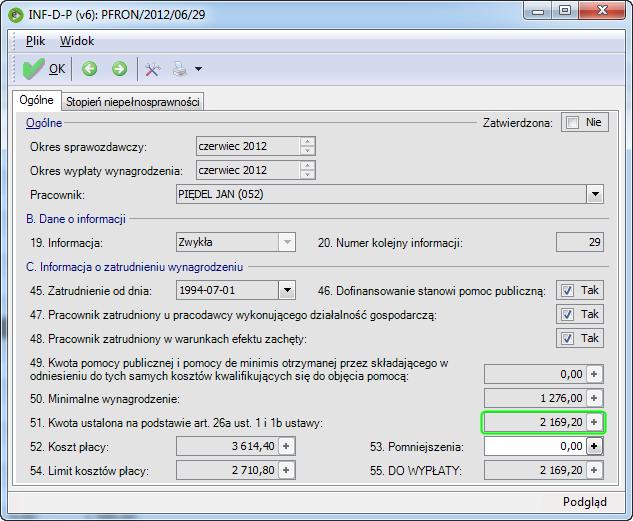The height and width of the screenshot is (521, 633).
Task: Click the Numer kolejny informacji field
Action: pyautogui.click(x=580, y=242)
